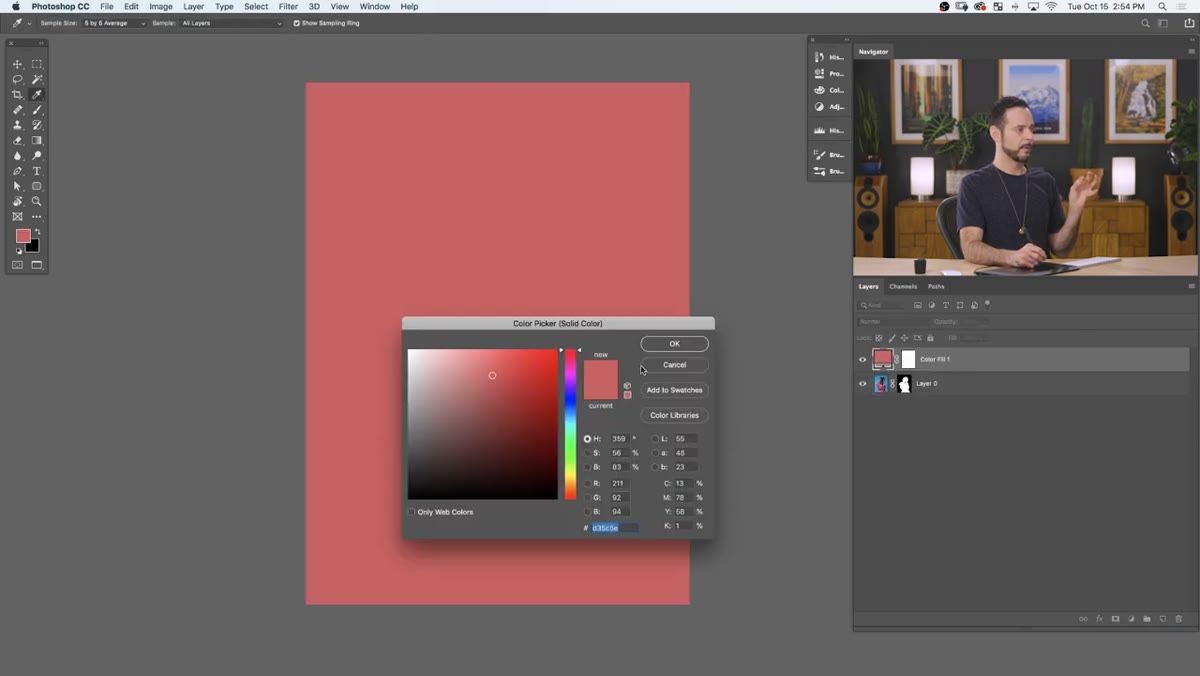Select the L lightness radio button
The height and width of the screenshot is (676, 1200).
pos(655,439)
